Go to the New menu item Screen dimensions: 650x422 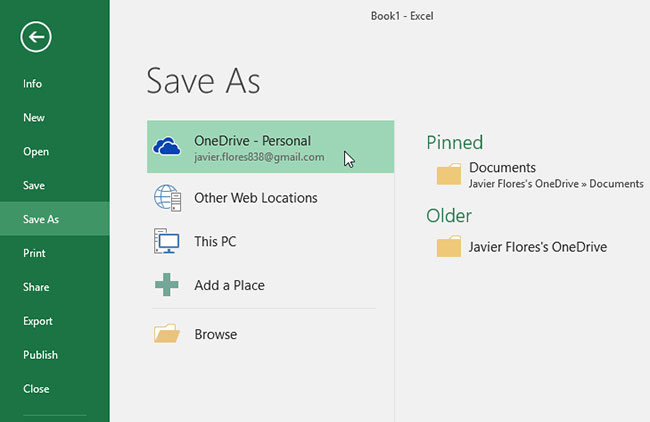55,118
